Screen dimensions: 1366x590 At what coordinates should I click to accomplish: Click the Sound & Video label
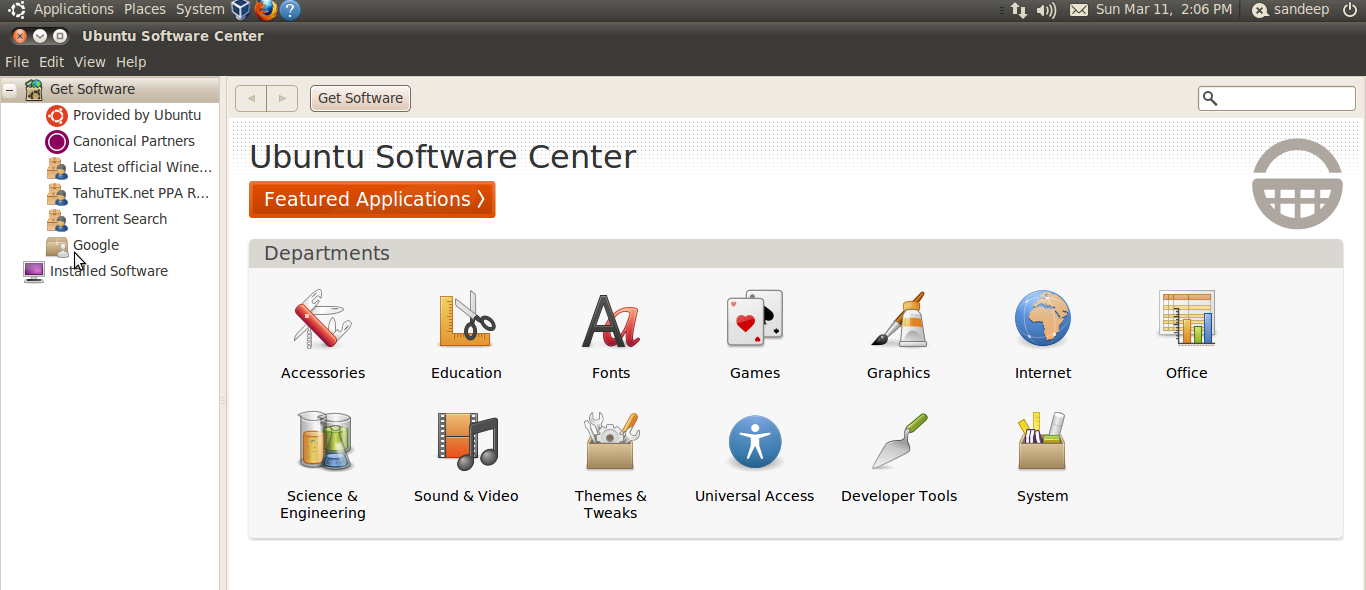point(467,496)
